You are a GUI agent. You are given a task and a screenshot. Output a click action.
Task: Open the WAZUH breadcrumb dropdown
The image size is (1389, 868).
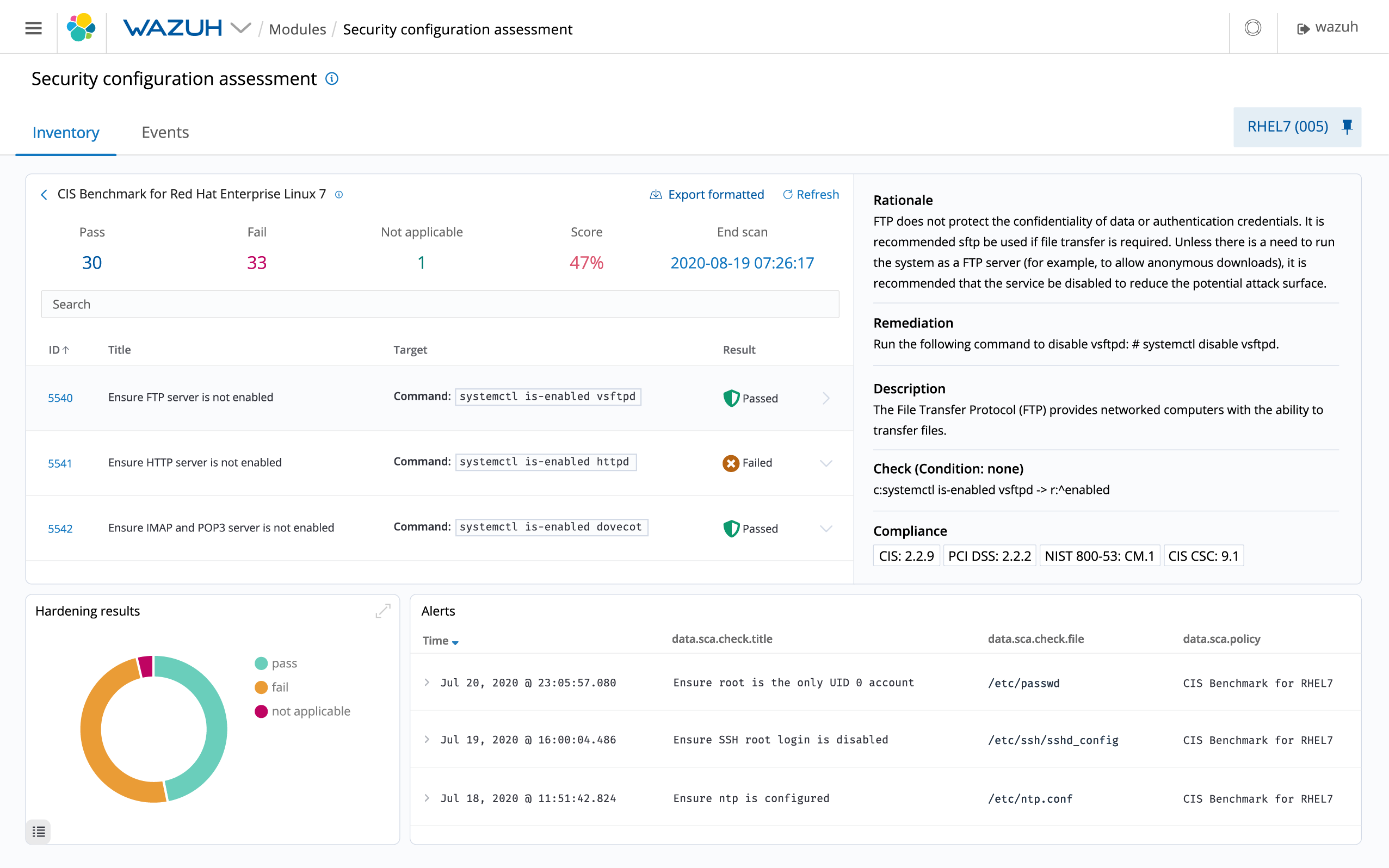[x=241, y=28]
